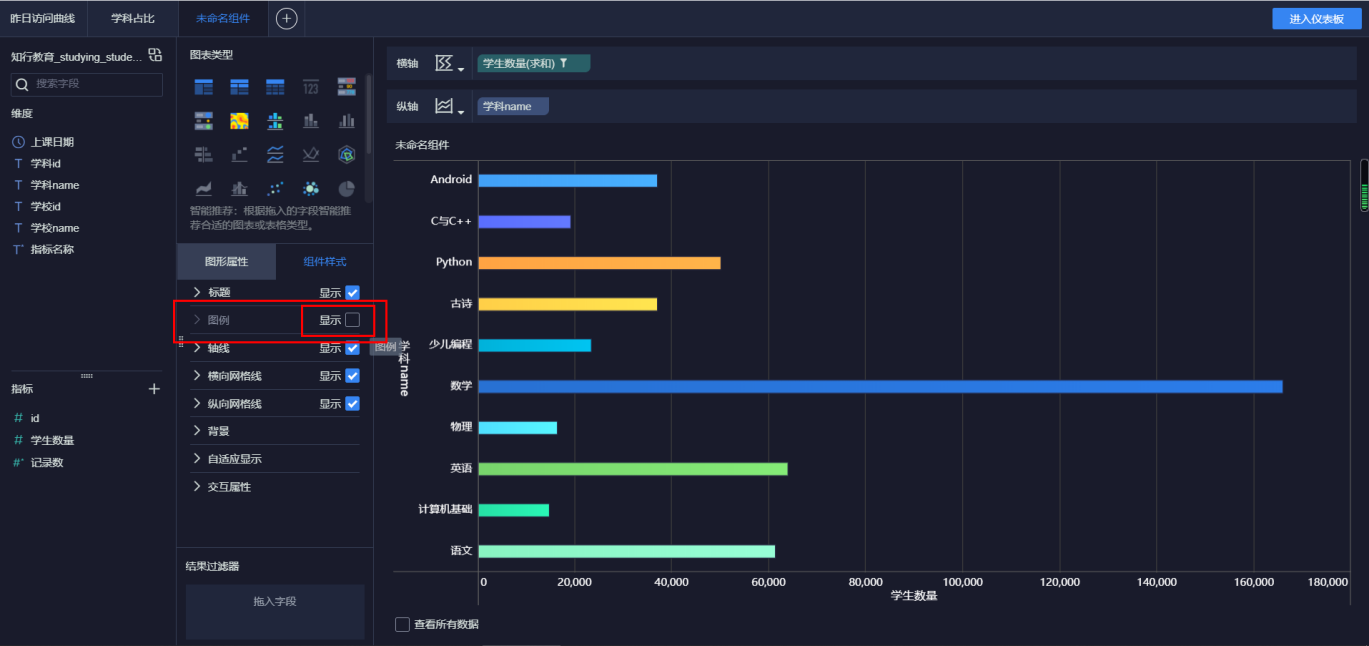The width and height of the screenshot is (1369, 646).
Task: Toggle 横向网格线 显示 checkbox
Action: click(x=352, y=376)
